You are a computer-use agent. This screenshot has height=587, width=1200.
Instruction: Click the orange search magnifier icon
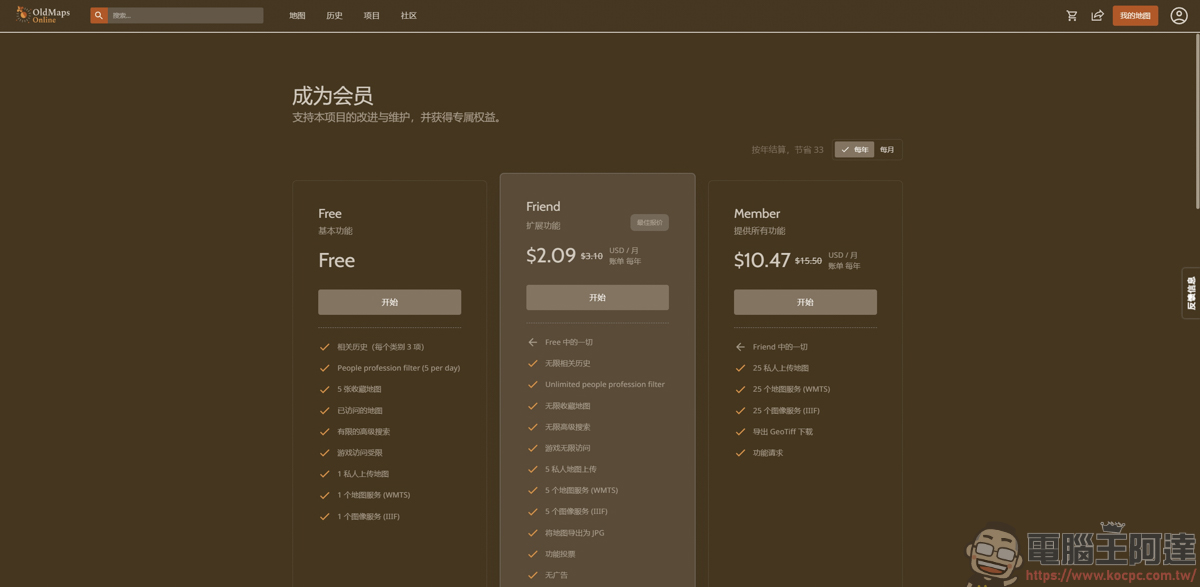(99, 16)
